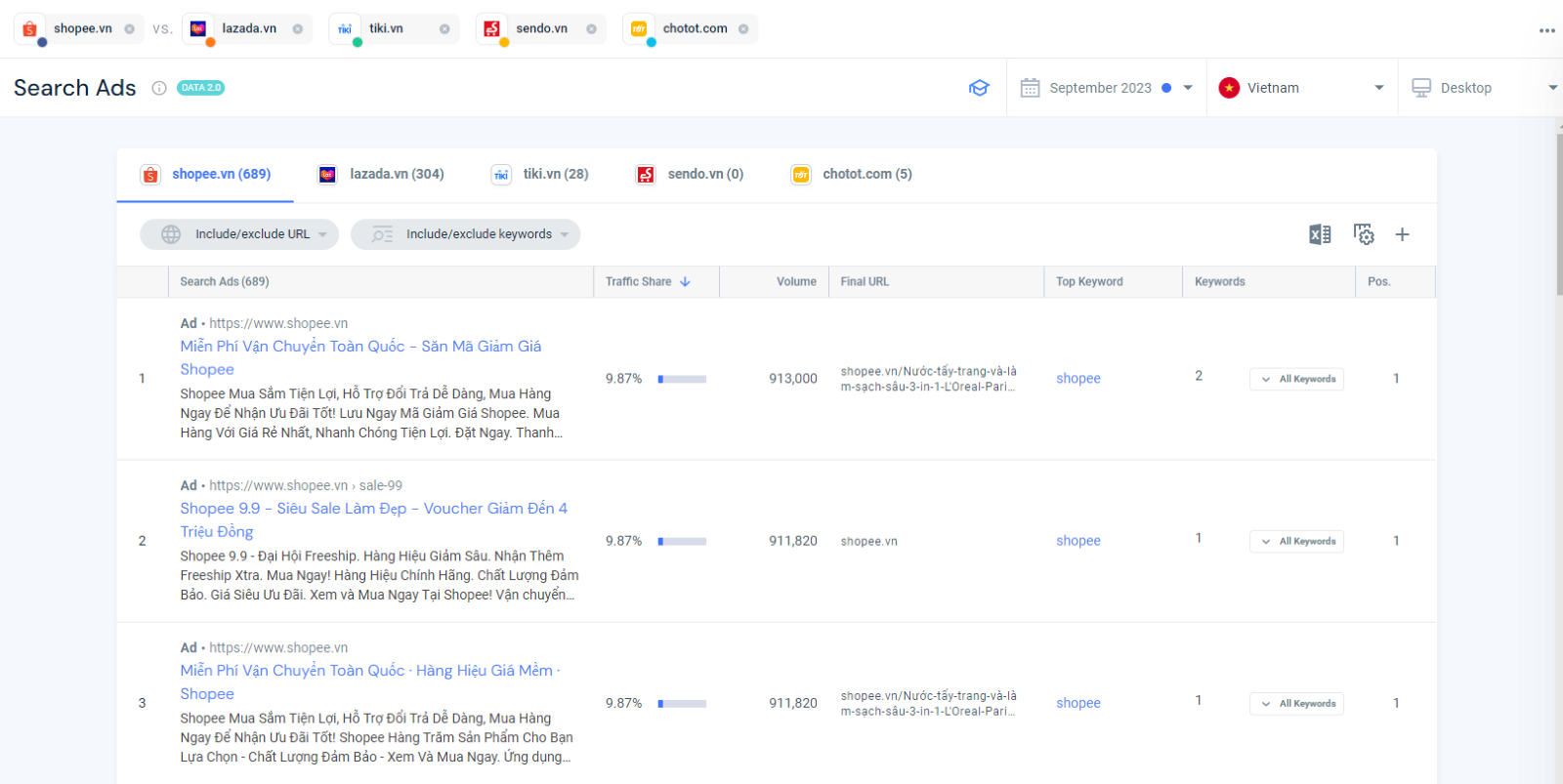Open the Include/exclude URL filter
The image size is (1563, 784).
tap(239, 234)
